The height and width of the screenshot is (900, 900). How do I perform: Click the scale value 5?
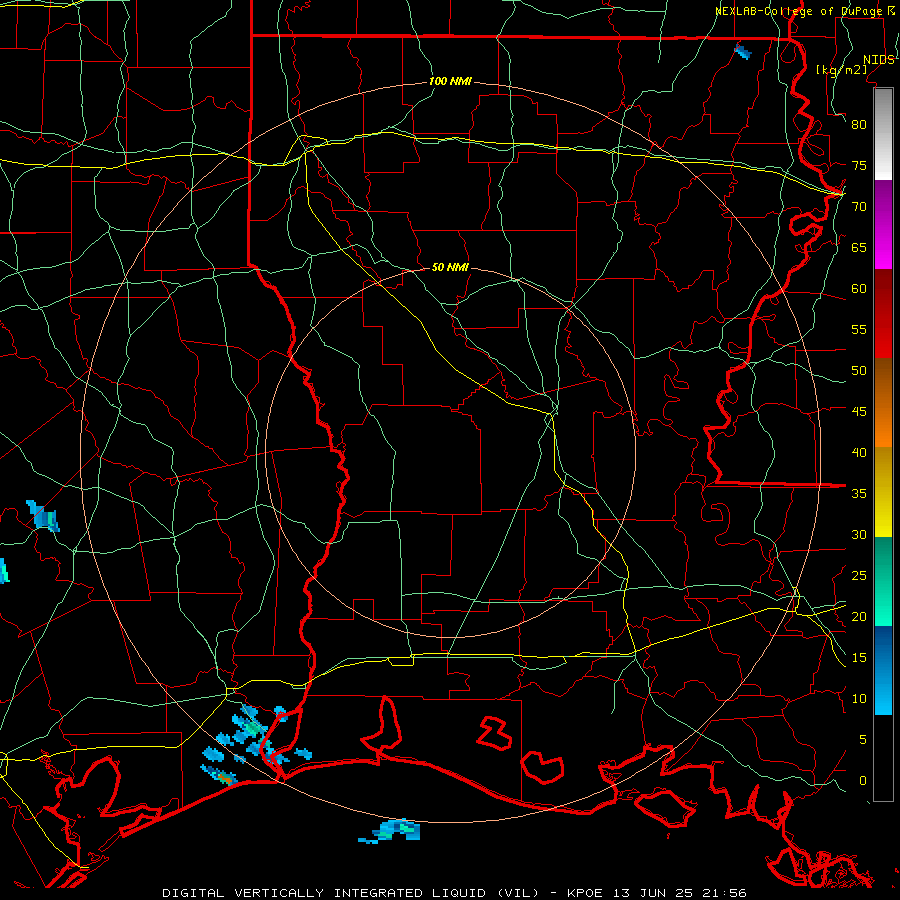tap(863, 740)
